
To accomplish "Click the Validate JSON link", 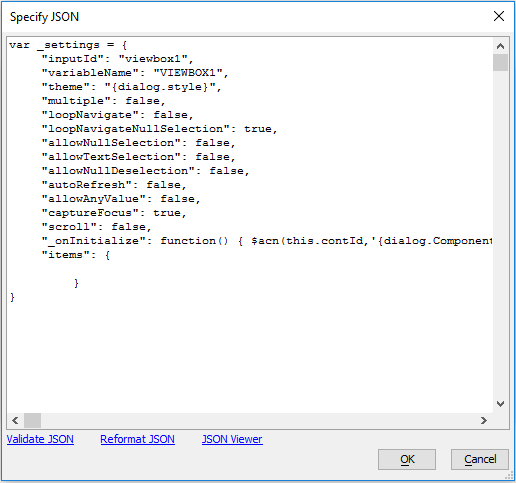I will pos(40,439).
